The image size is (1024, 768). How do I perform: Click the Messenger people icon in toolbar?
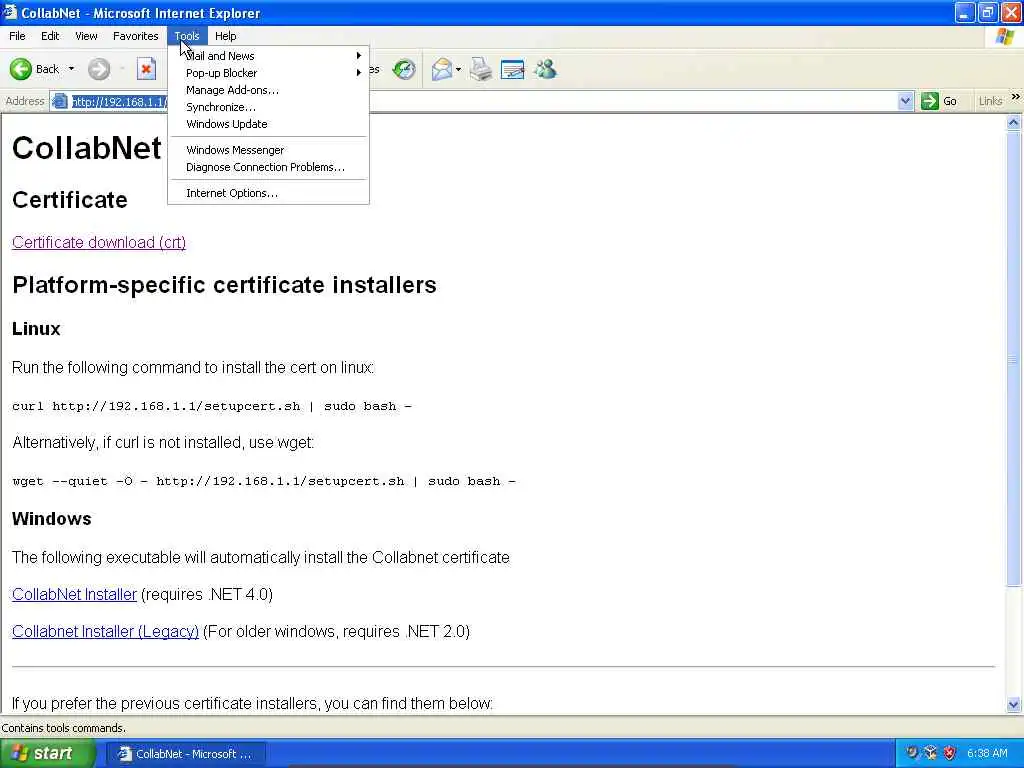click(545, 69)
